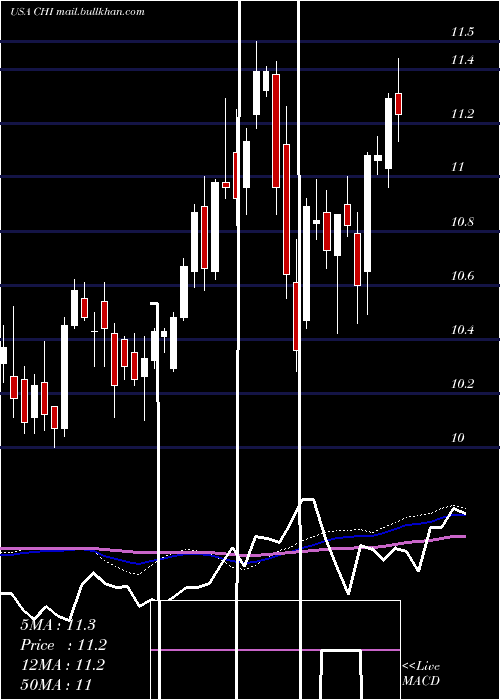The height and width of the screenshot is (700, 500).
Task: Click the 11.2 price axis label
Action: coord(462,114)
